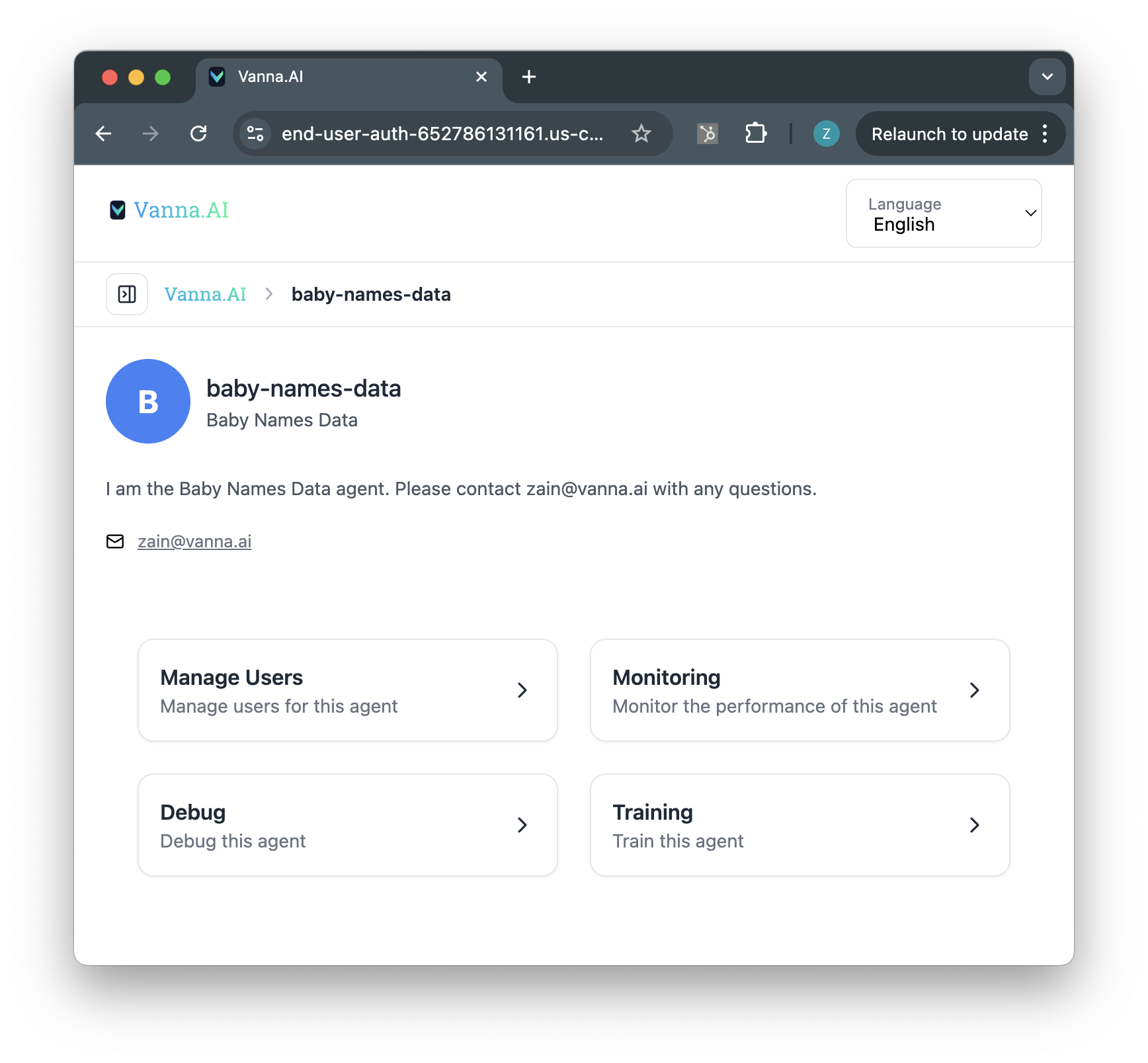Open the browser extensions puzzle icon
Viewport: 1148px width, 1063px height.
(756, 134)
